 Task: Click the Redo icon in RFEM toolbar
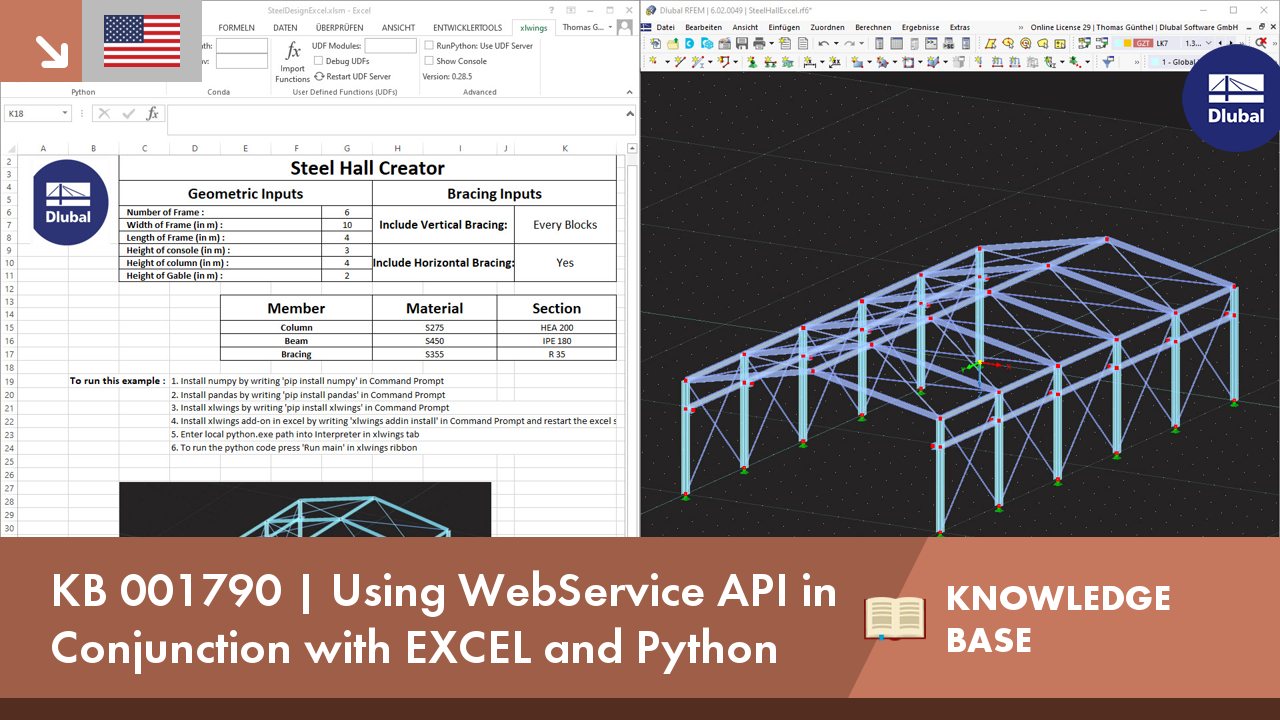(x=848, y=42)
